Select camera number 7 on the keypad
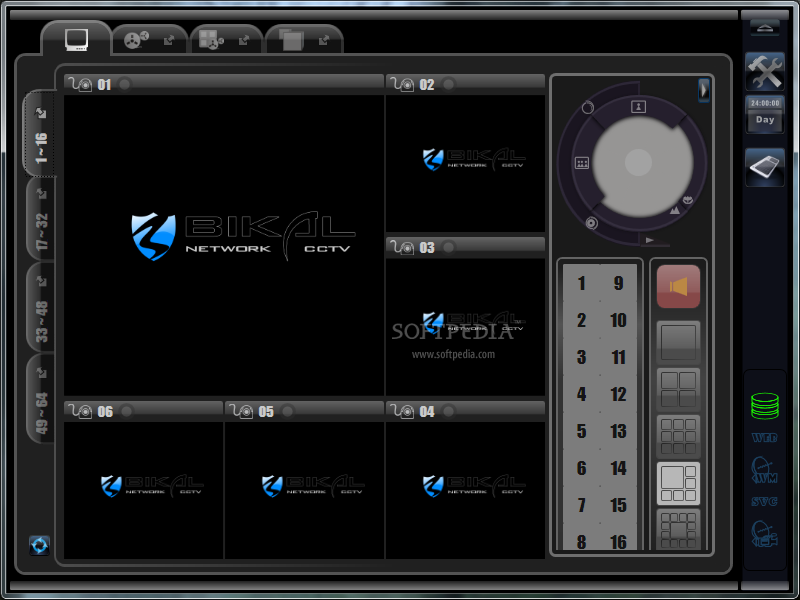Image resolution: width=800 pixels, height=600 pixels. coord(581,505)
